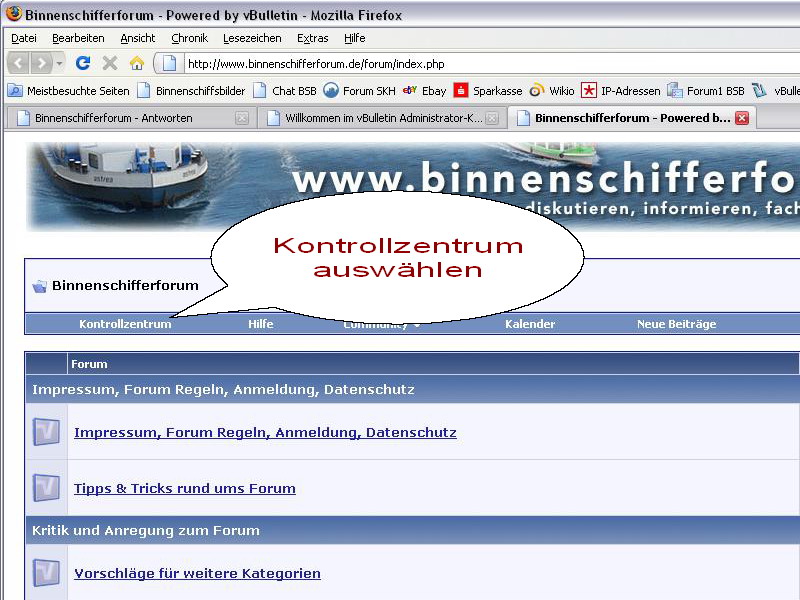Click the browser back arrow button
Screen dimensions: 800x600
(18, 63)
